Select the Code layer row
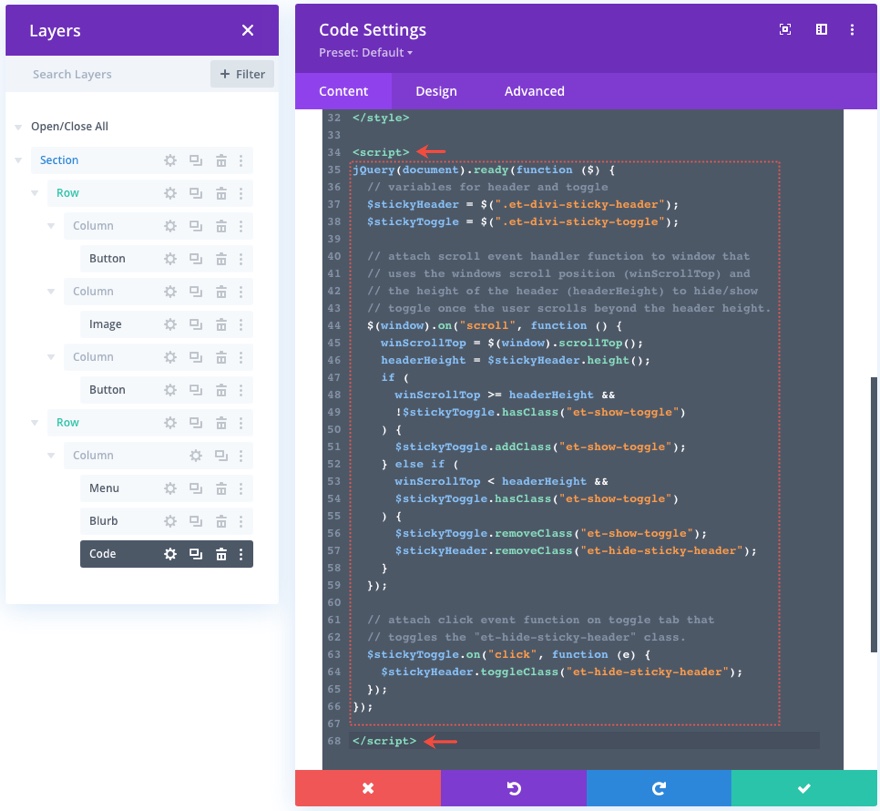The height and width of the screenshot is (811, 880). [166, 555]
